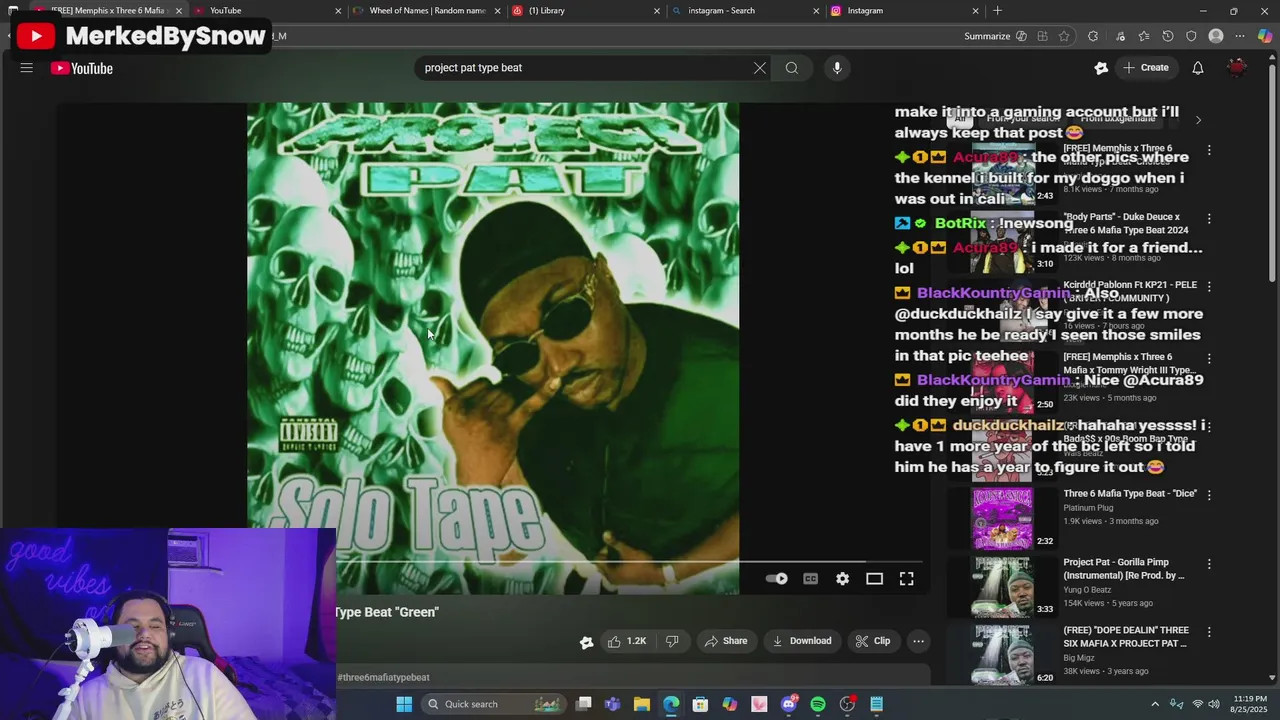Screen dimensions: 1280x720
Task: Share the video
Action: point(726,641)
